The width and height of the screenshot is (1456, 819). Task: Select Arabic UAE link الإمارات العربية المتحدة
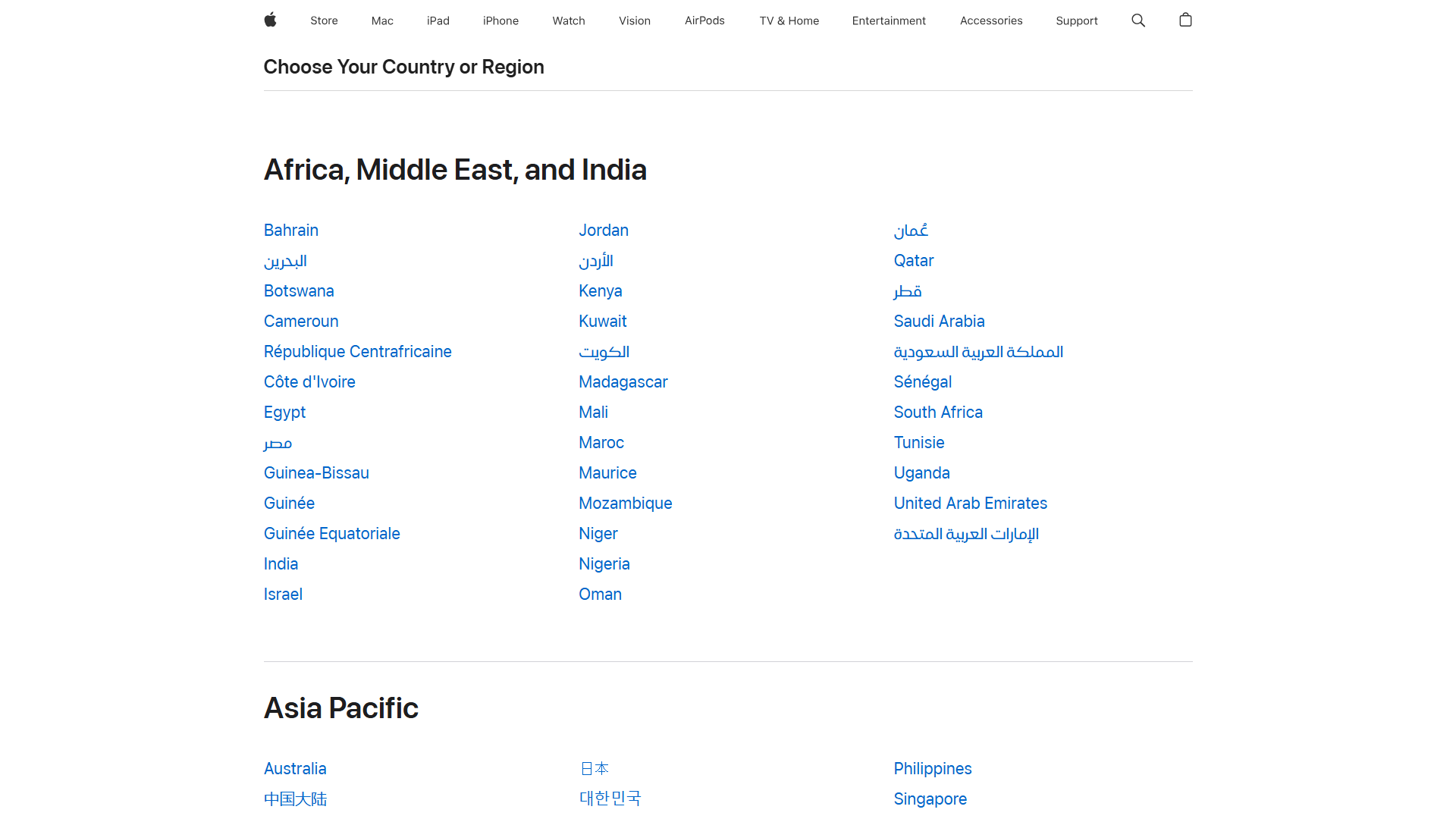966,535
